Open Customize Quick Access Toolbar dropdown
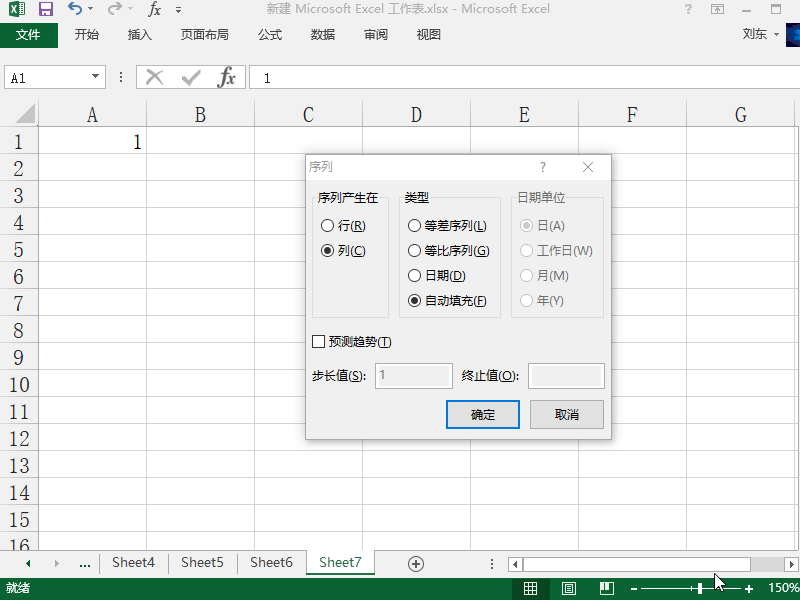The height and width of the screenshot is (600, 800). (179, 10)
